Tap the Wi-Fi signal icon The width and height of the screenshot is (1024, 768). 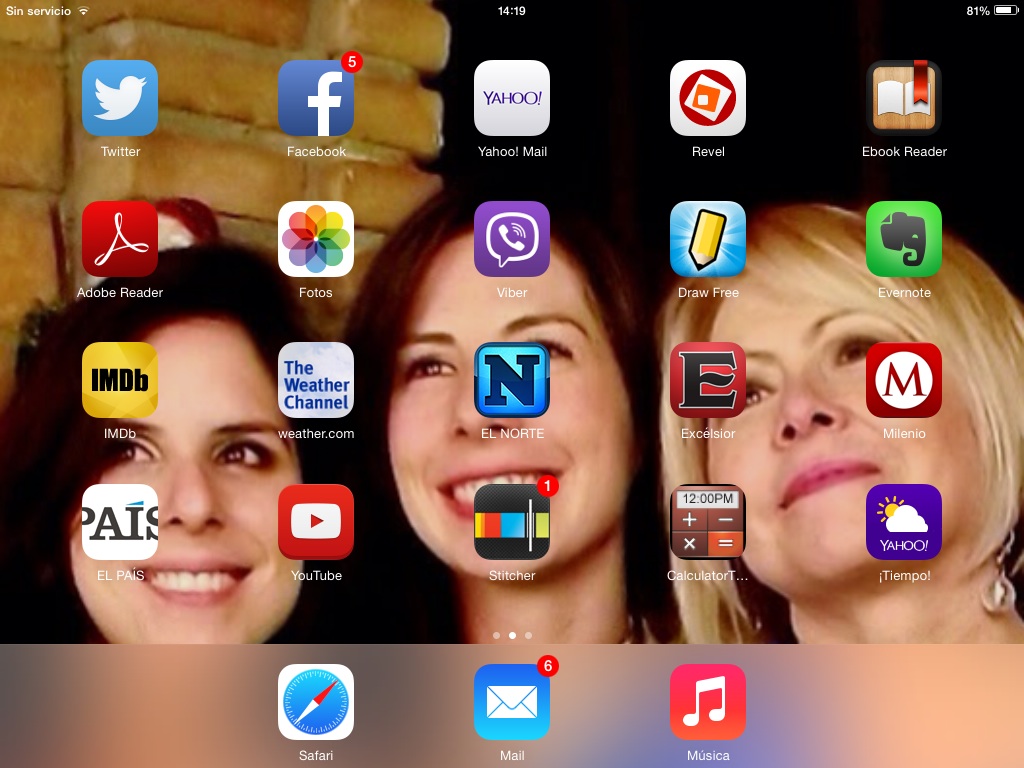click(84, 10)
